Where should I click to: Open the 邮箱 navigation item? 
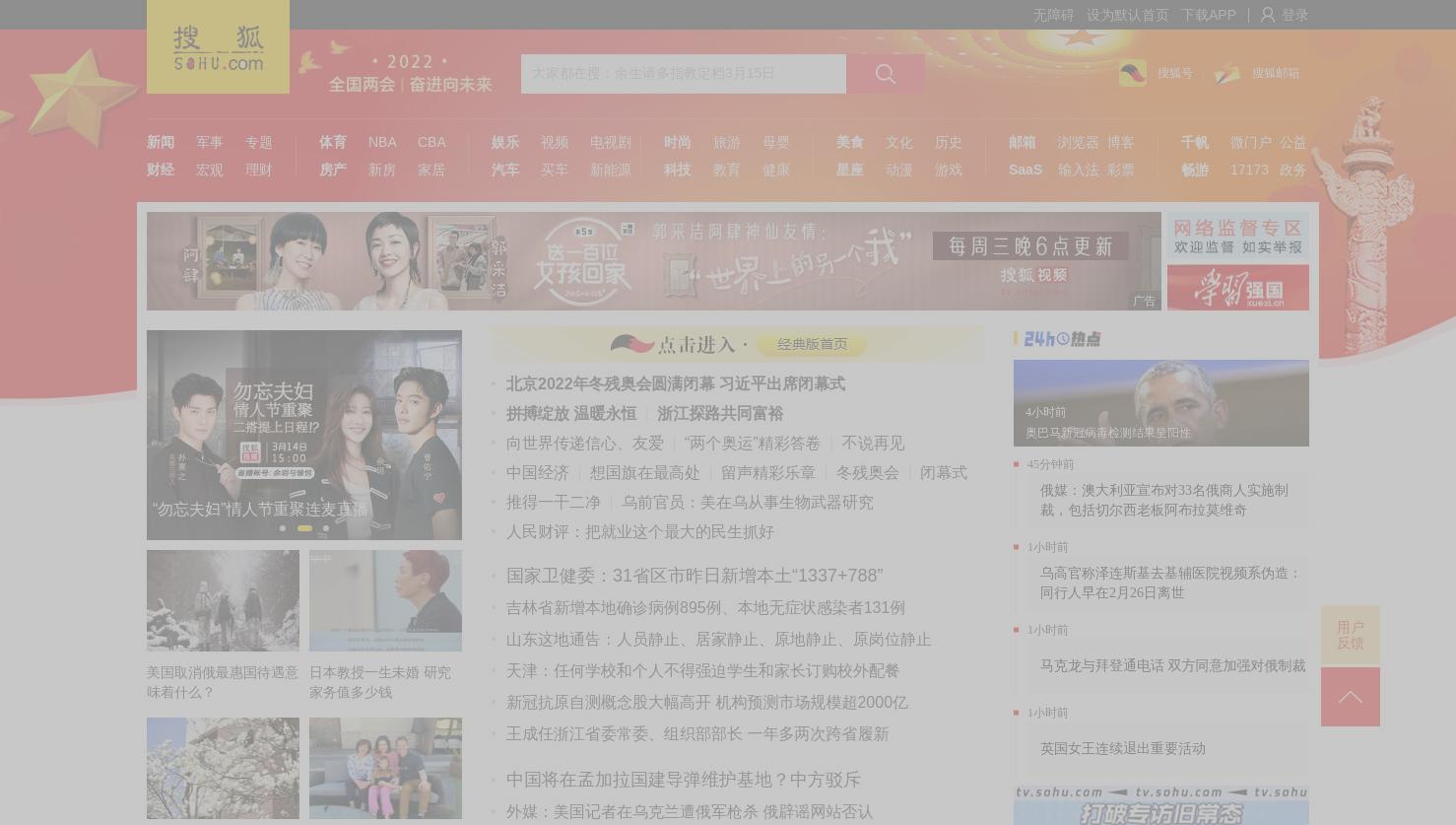pos(1023,142)
